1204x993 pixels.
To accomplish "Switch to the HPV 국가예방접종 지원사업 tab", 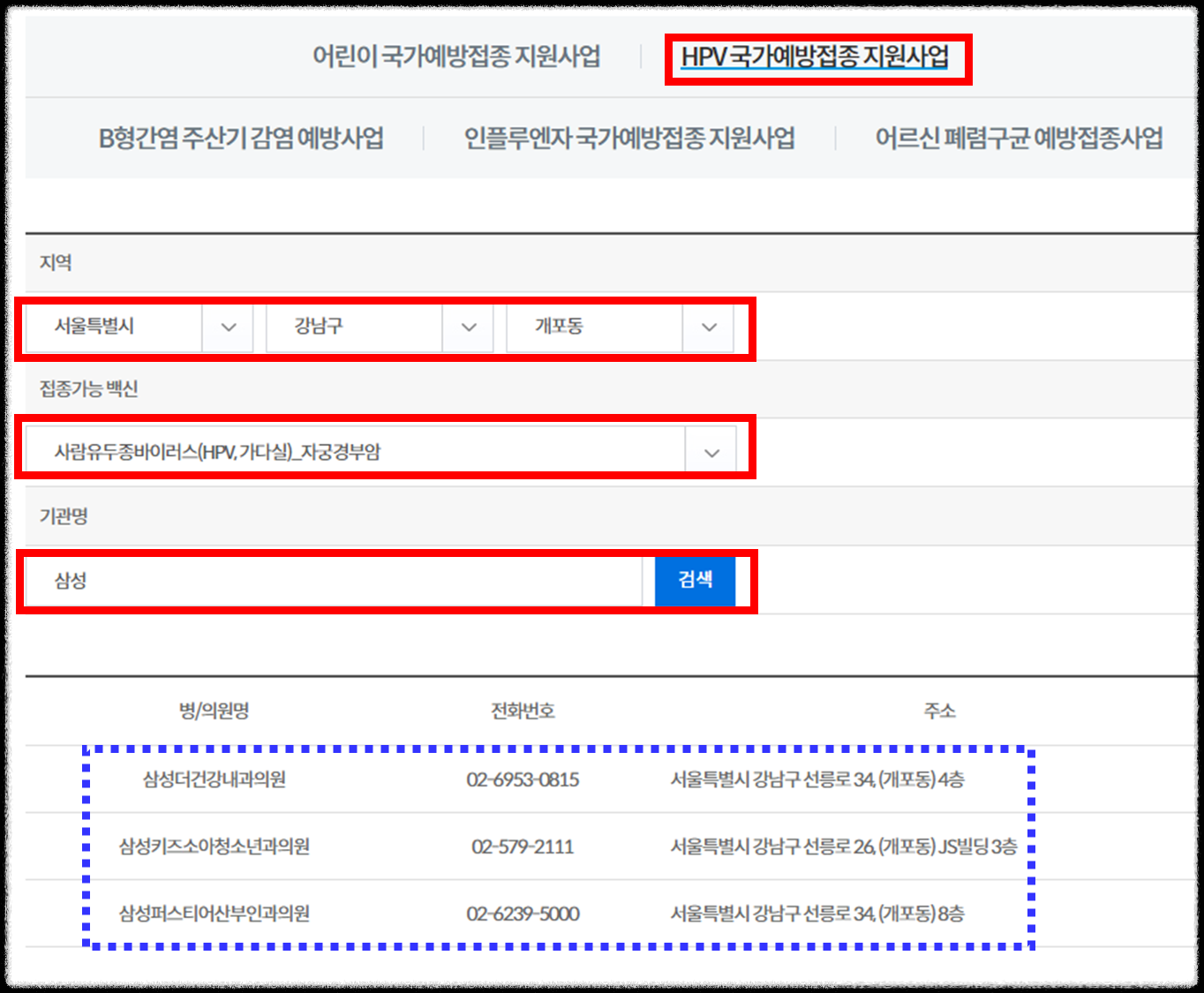I will (x=816, y=57).
